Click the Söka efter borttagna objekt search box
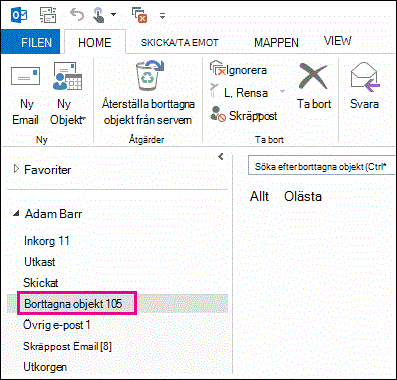397x380 pixels. [322, 166]
